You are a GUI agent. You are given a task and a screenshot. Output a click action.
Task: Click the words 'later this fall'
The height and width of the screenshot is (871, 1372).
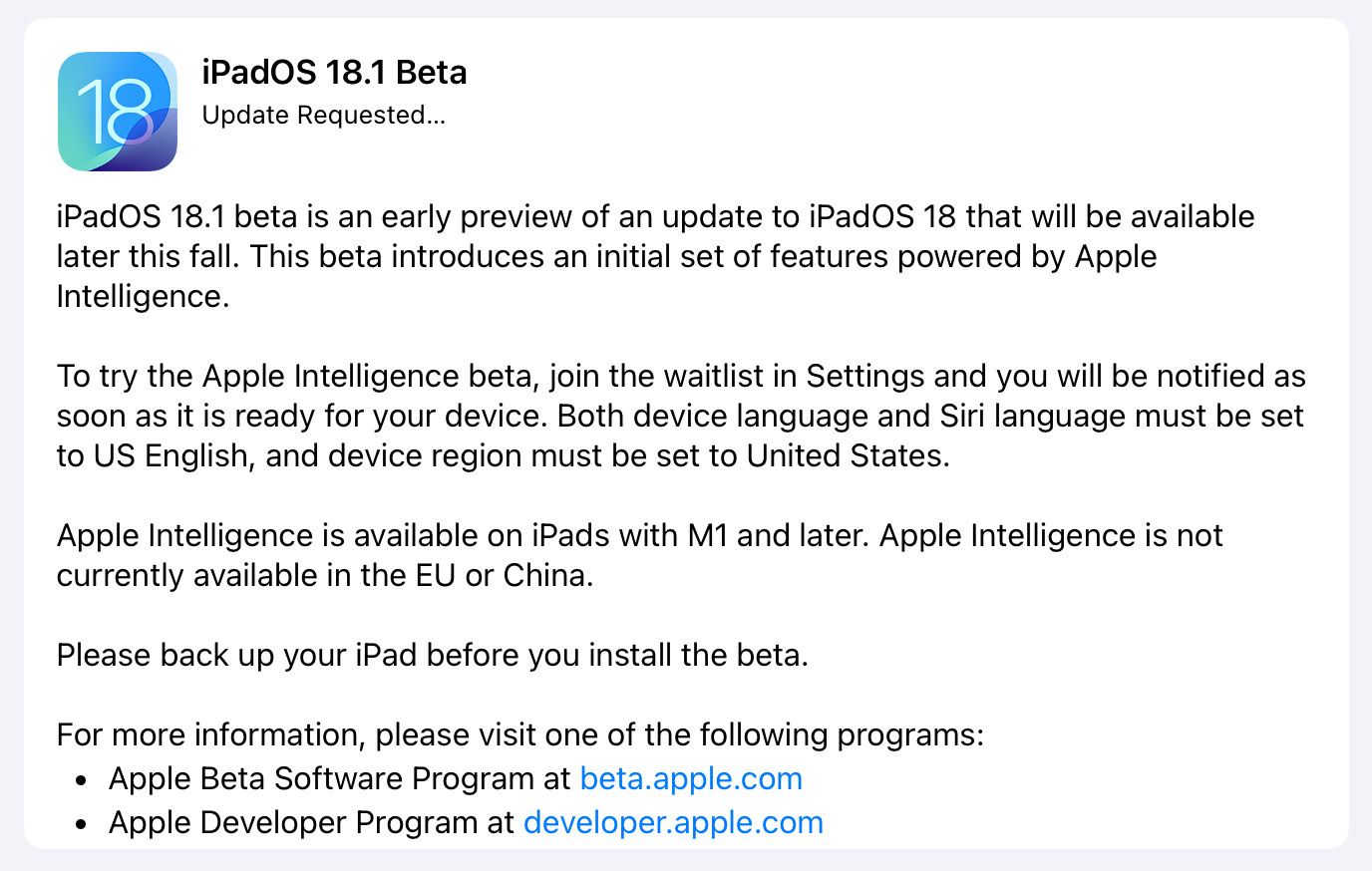(148, 256)
